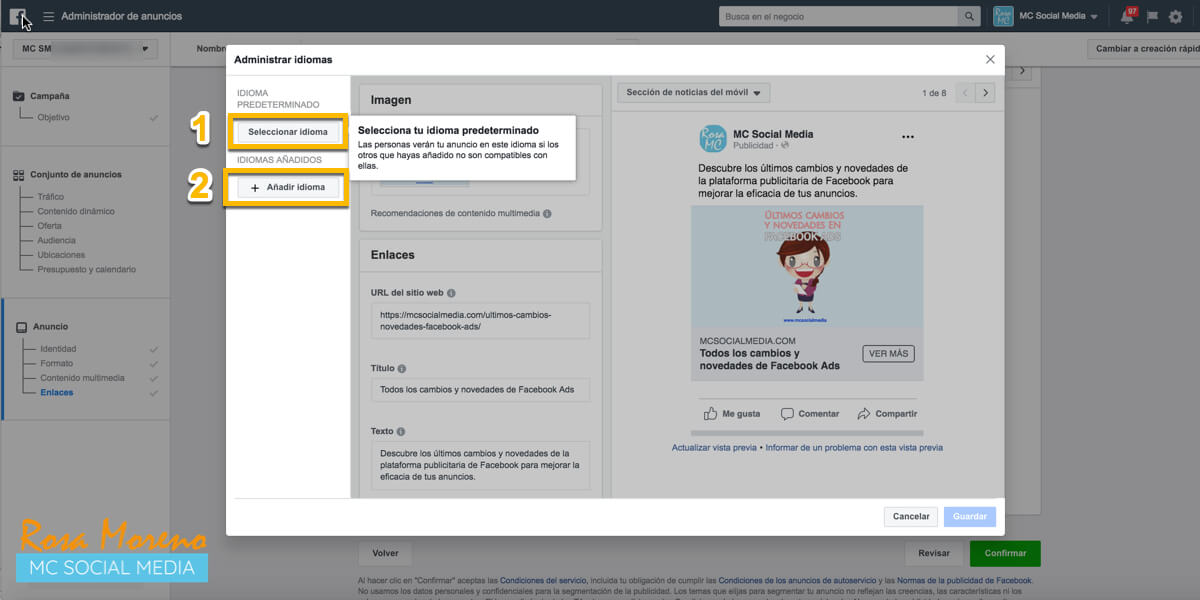This screenshot has width=1200, height=600.
Task: Click the Seleccionar idioma button
Action: [288, 132]
